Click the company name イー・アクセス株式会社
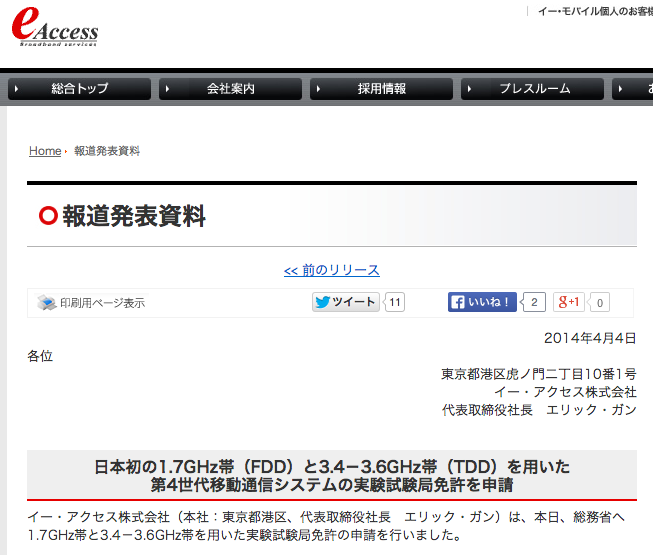This screenshot has width=653, height=555. click(565, 392)
